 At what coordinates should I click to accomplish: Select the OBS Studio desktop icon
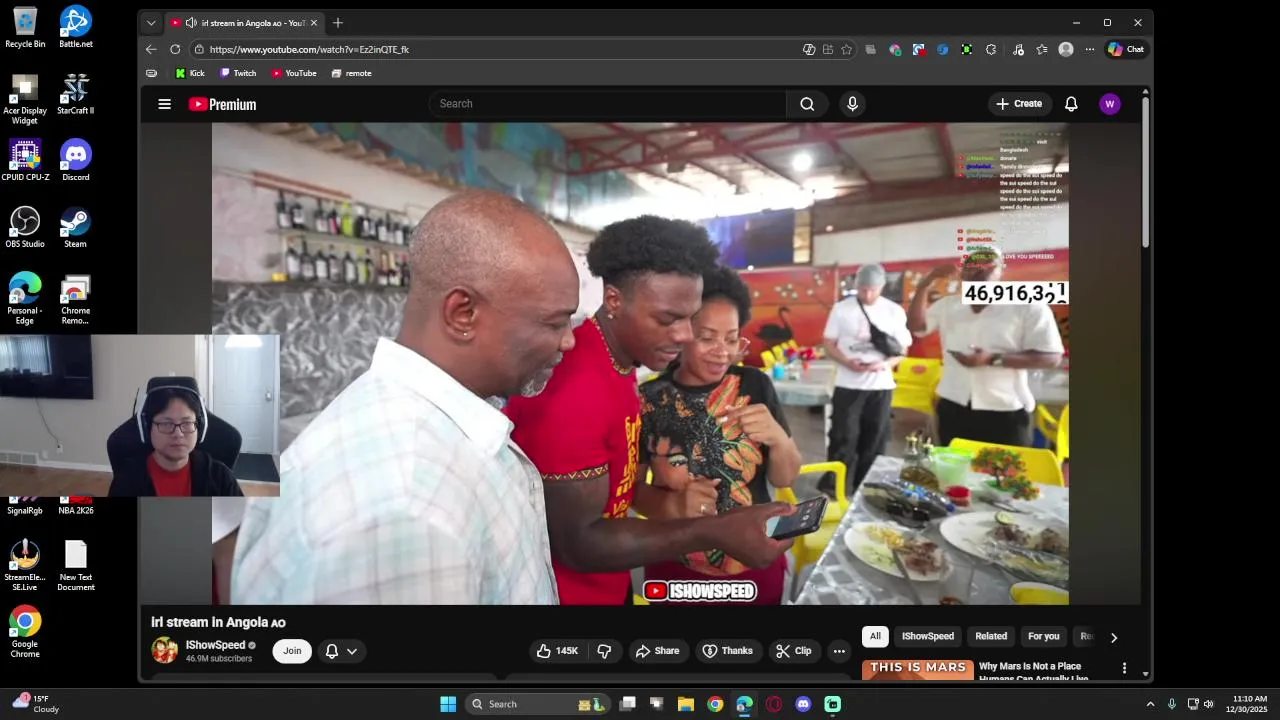(25, 227)
